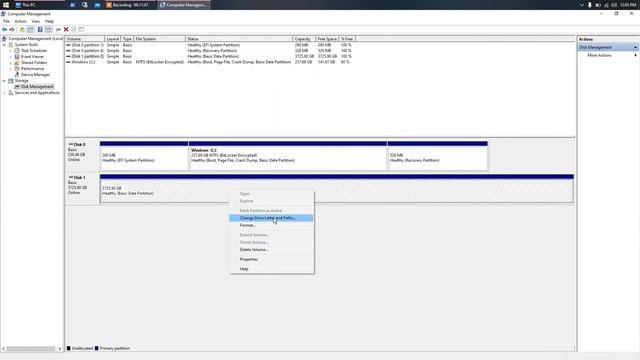Select the Shared Folders node icon
Viewport: 640px width, 360px height.
coord(17,63)
